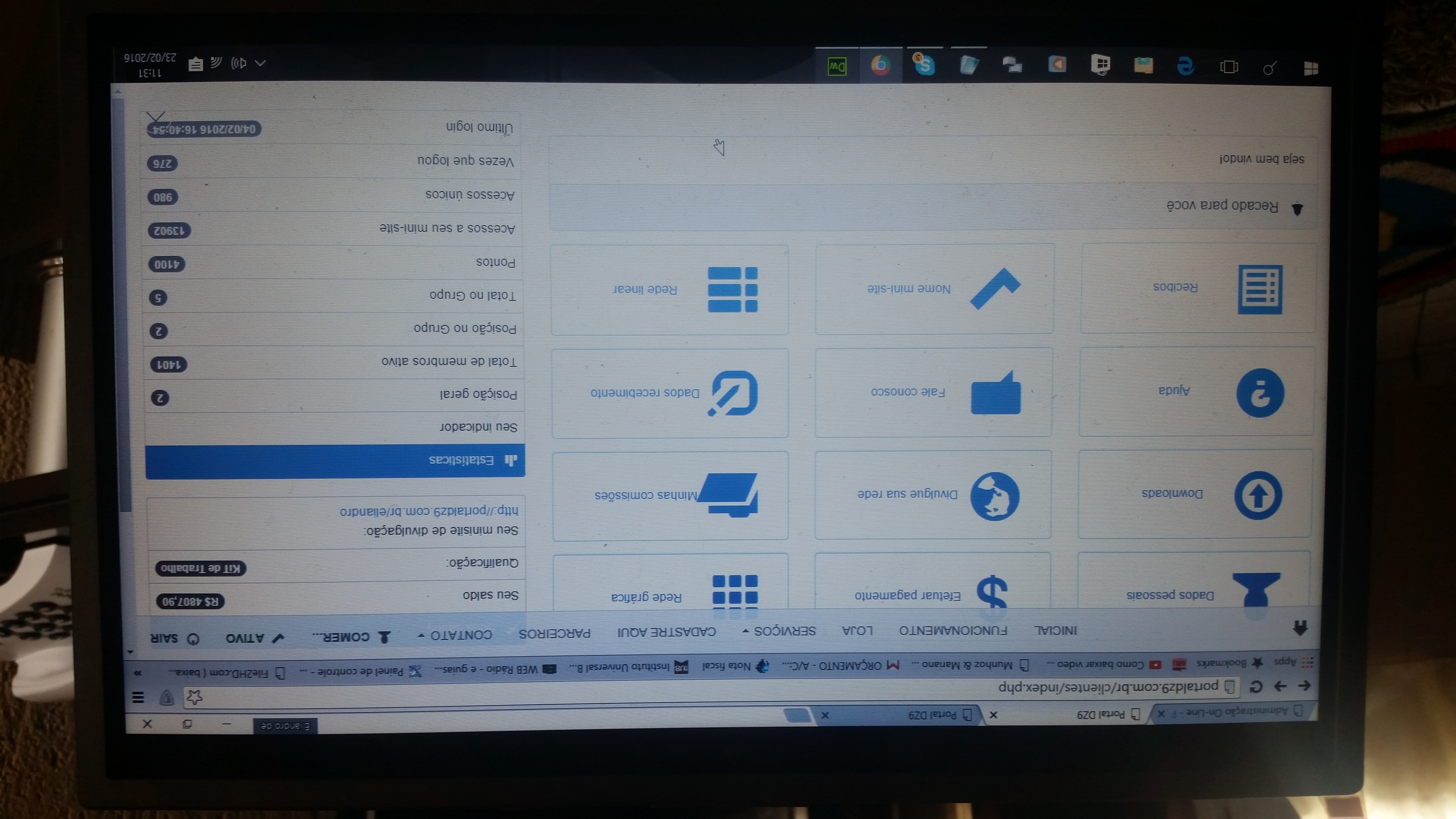Open the Windows Start button
This screenshot has width=1456, height=819.
(1311, 69)
